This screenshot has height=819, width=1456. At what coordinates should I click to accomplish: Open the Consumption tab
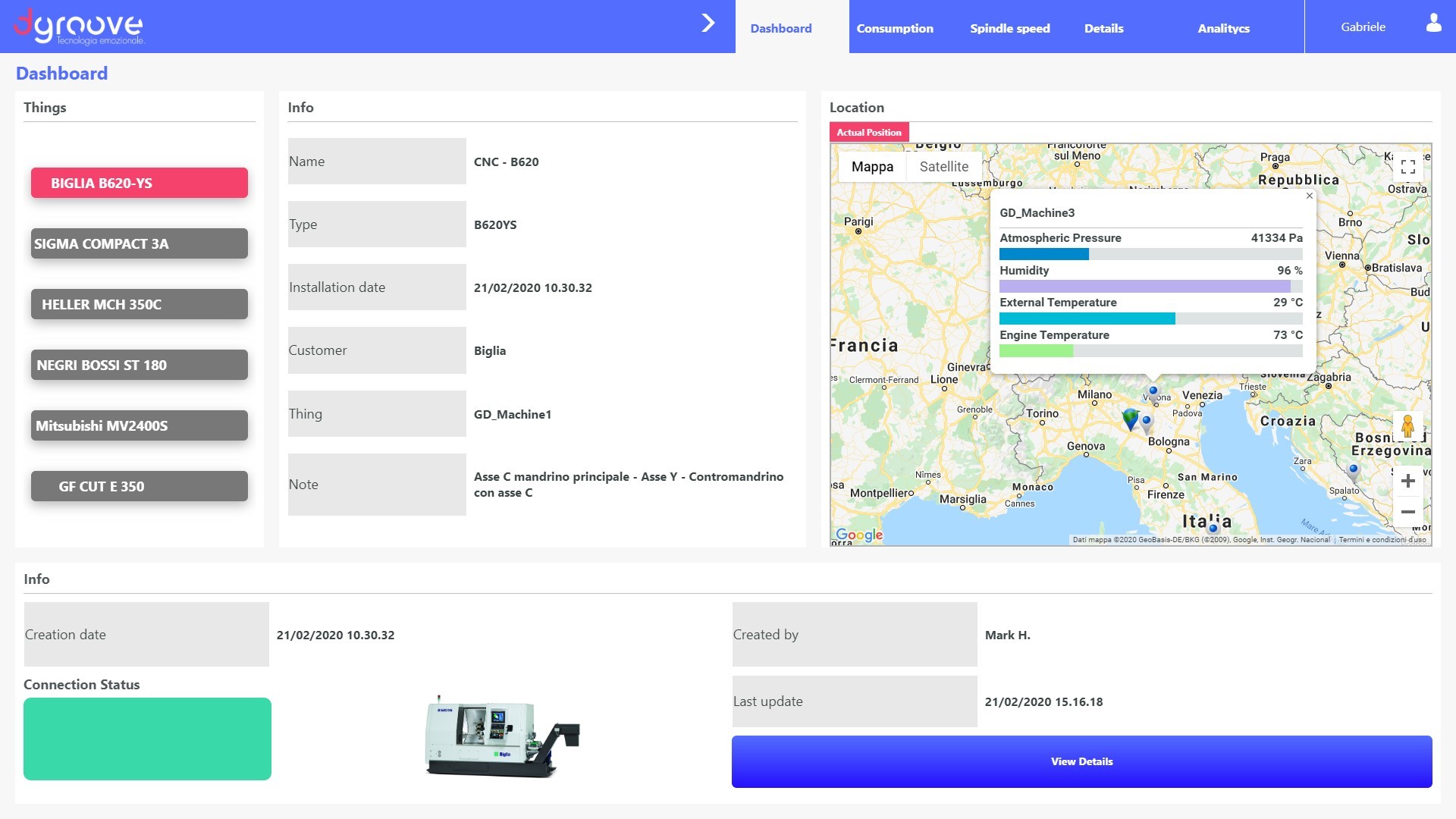895,28
